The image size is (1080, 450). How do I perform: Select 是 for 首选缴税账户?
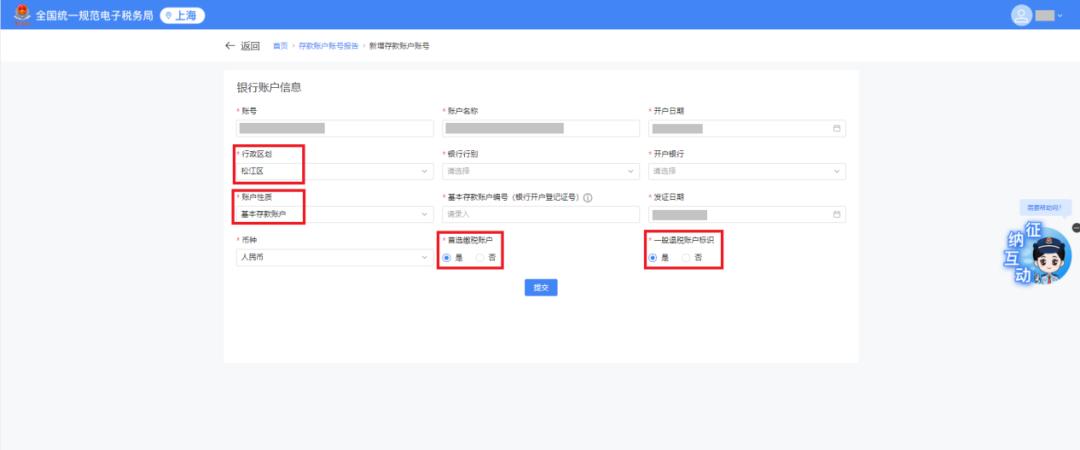(x=447, y=258)
